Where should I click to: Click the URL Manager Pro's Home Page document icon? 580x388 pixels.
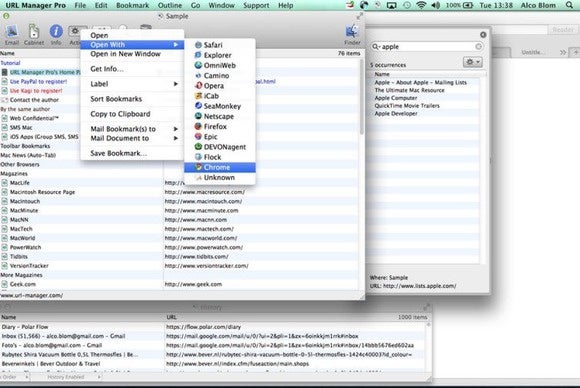click(4, 72)
